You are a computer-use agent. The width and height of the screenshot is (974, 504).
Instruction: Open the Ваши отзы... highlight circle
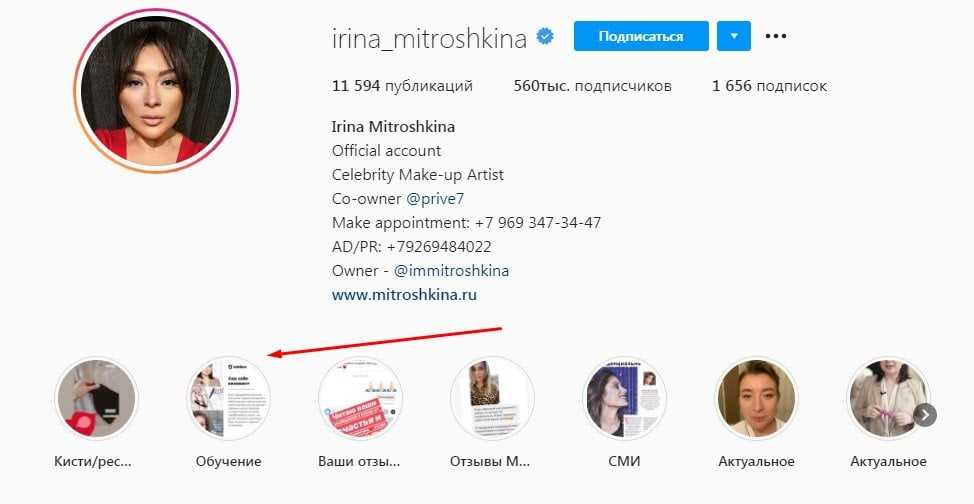tap(360, 398)
